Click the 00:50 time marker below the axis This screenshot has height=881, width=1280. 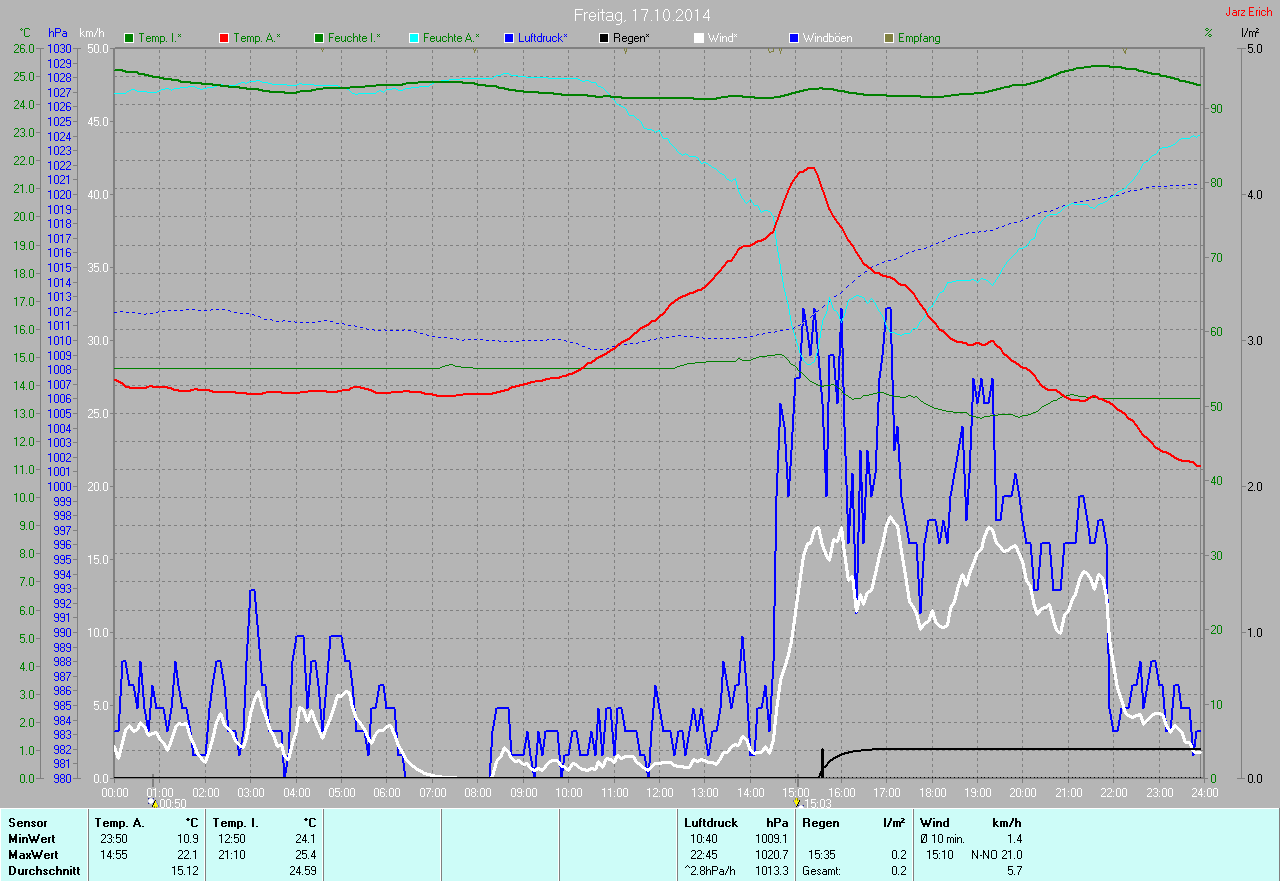click(x=168, y=802)
